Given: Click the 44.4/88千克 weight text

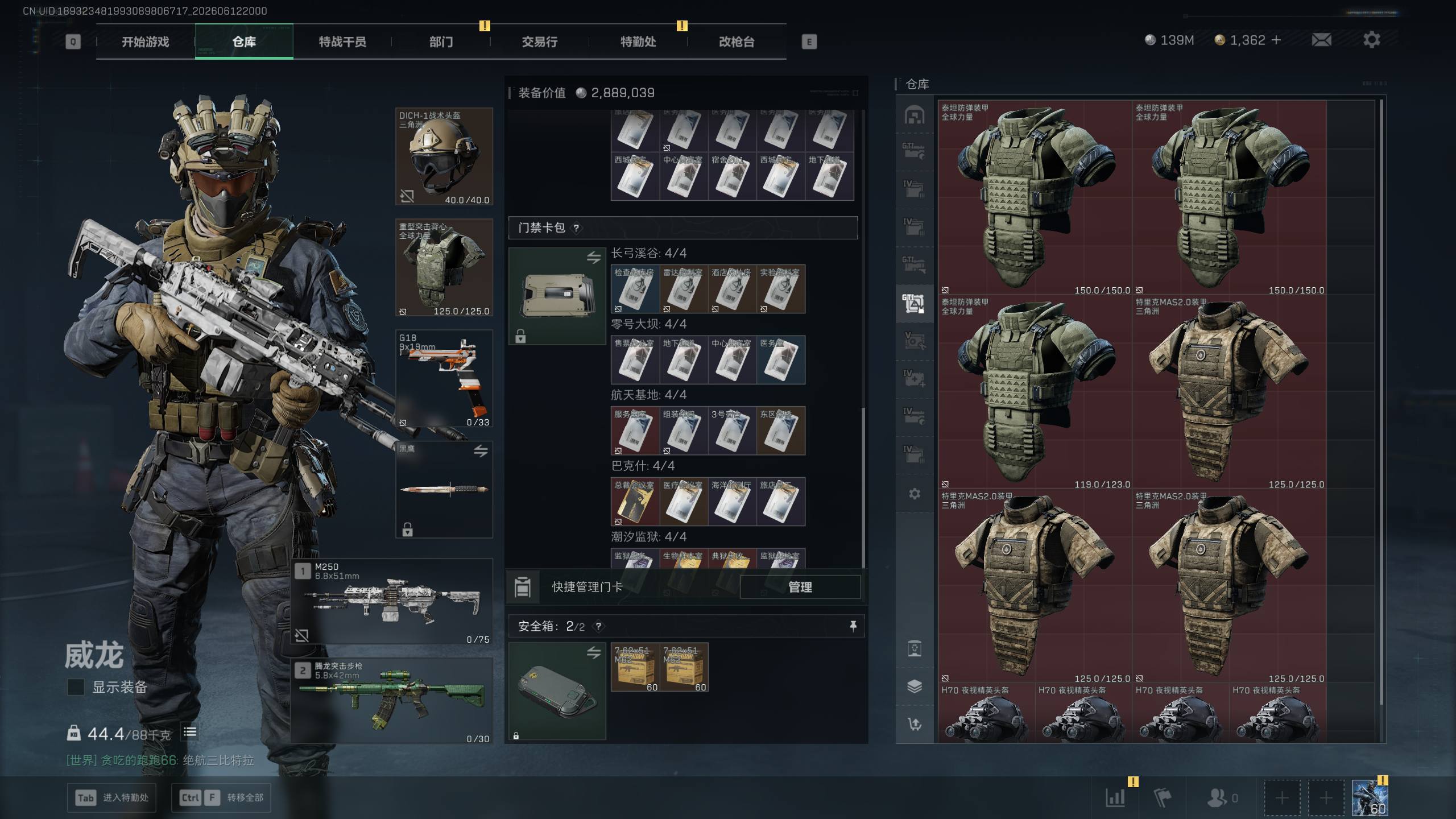Looking at the screenshot, I should (x=129, y=734).
